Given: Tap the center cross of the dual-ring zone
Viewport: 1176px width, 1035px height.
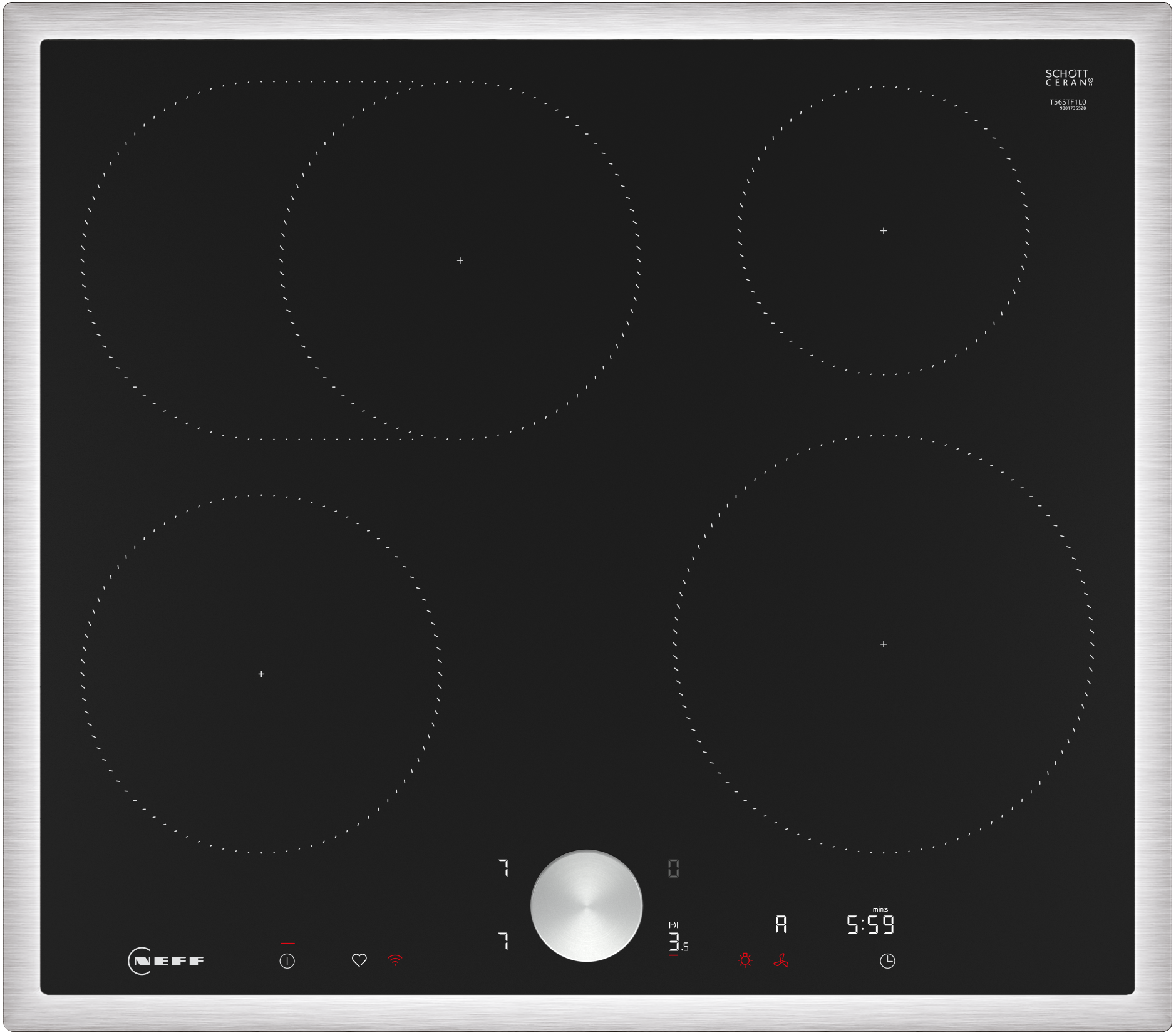Looking at the screenshot, I should 460,260.
